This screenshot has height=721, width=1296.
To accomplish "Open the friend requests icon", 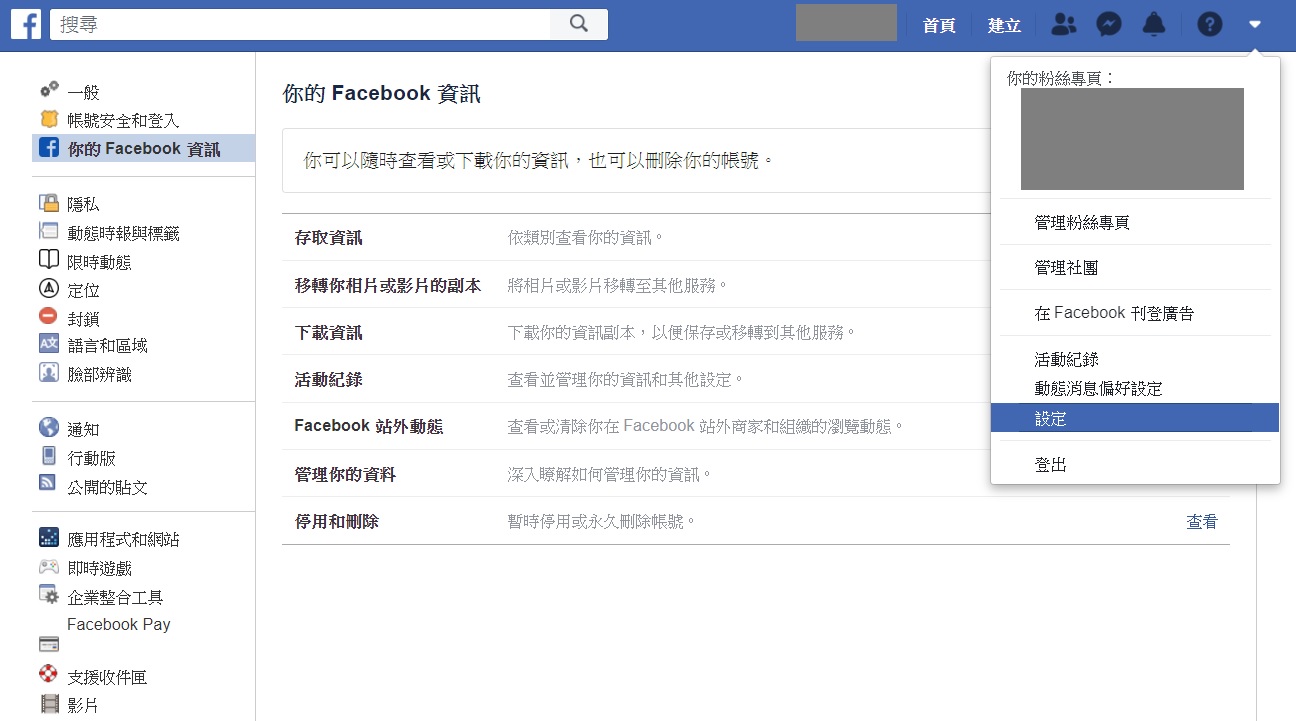I will [x=1064, y=25].
